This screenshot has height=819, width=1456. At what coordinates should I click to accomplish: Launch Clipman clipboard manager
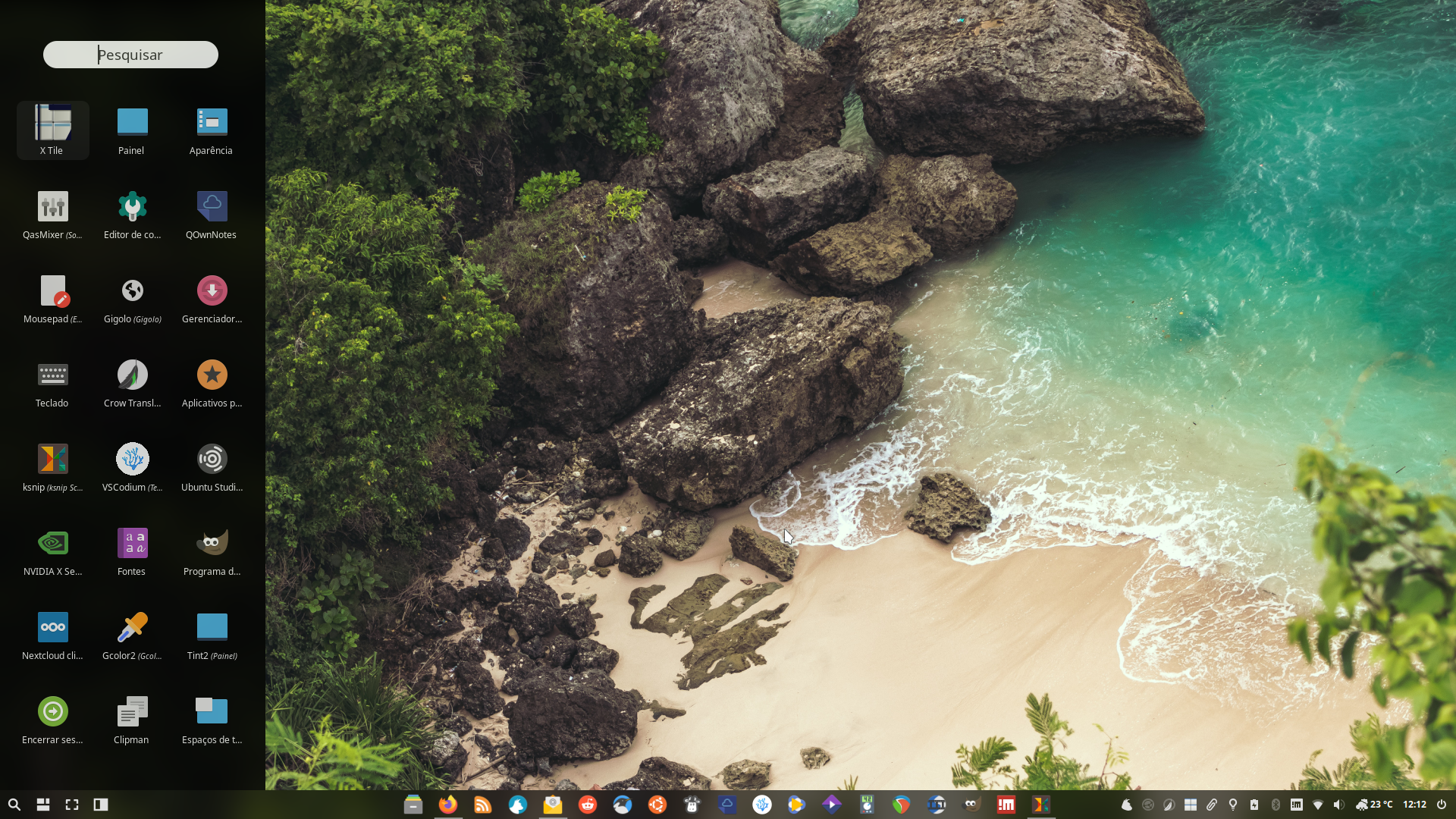132,719
